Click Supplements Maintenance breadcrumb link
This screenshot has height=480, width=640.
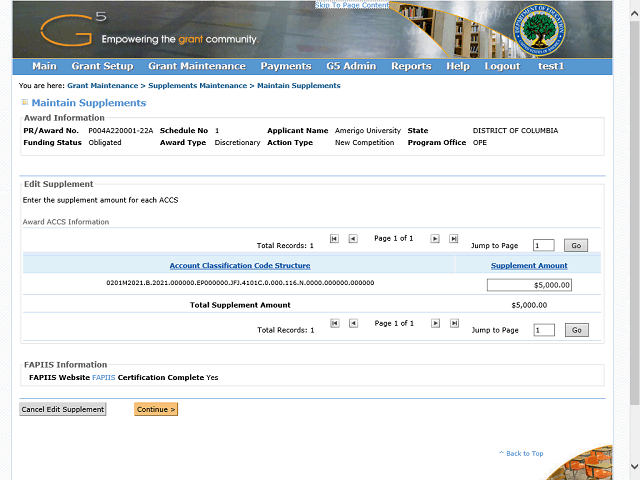pyautogui.click(x=197, y=86)
